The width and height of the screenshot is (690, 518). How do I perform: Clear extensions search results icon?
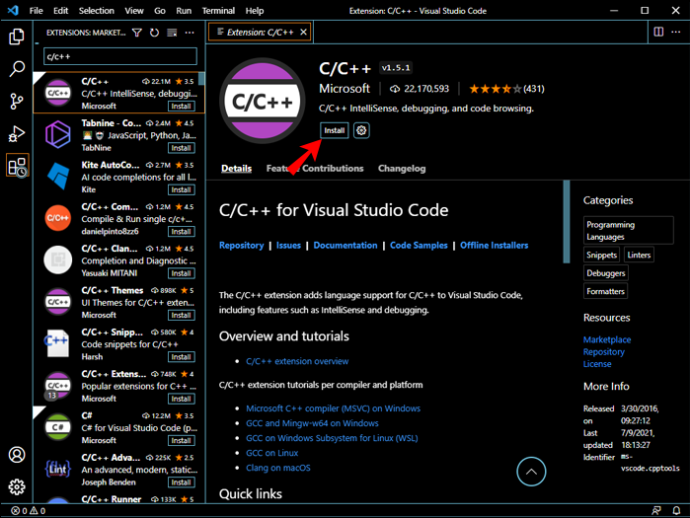172,33
